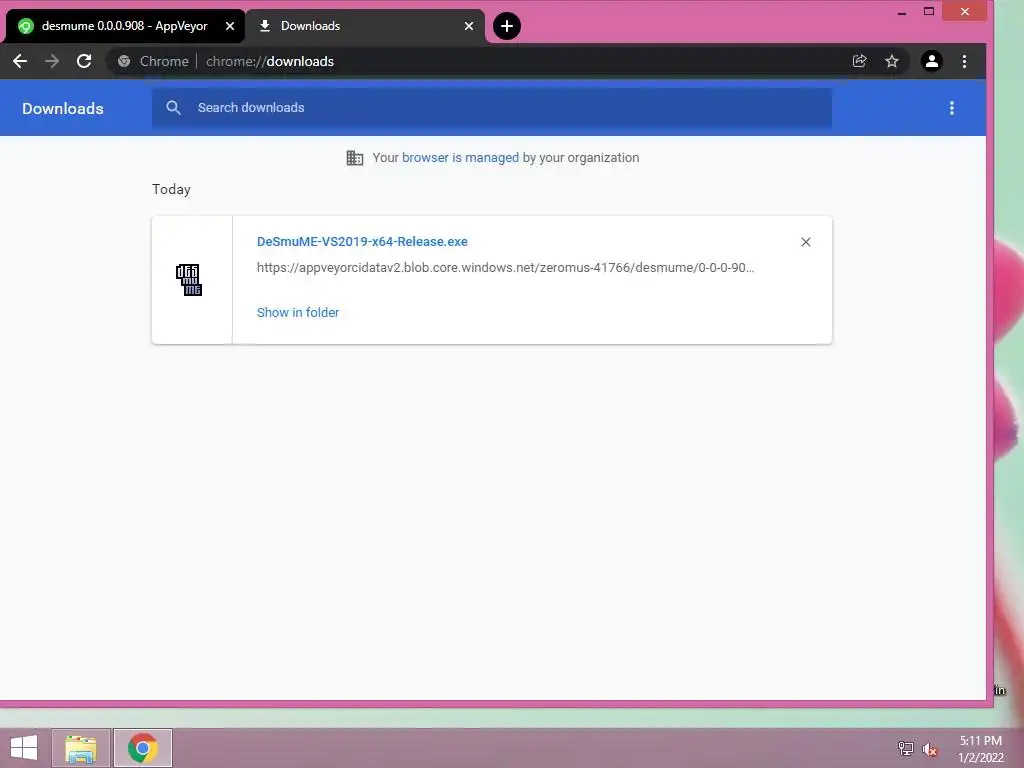Reload the downloads page
Image resolution: width=1024 pixels, height=768 pixels.
pos(84,61)
